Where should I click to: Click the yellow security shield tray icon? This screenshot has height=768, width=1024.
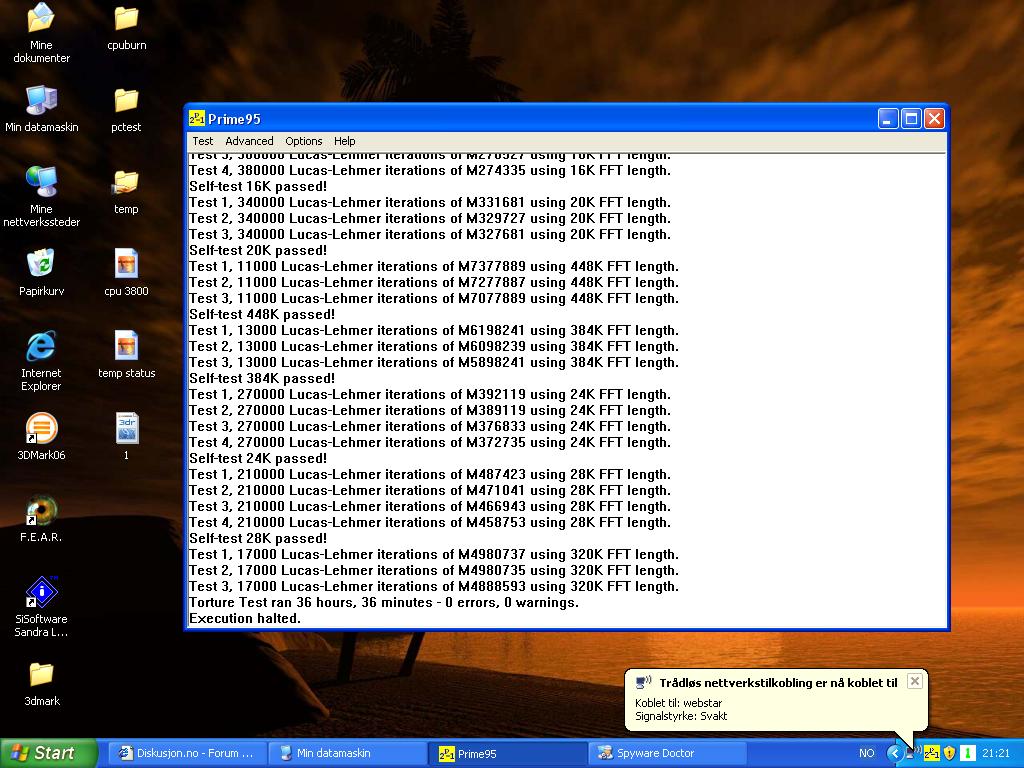[x=950, y=753]
